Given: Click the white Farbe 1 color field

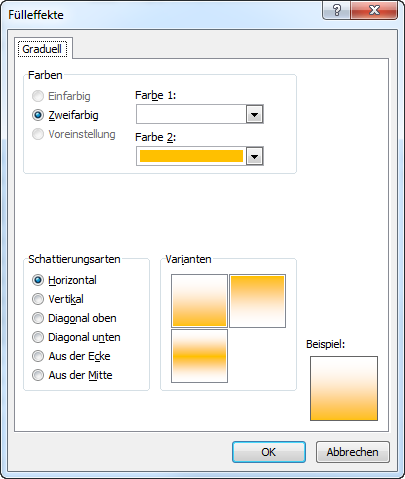Looking at the screenshot, I should click(x=191, y=114).
